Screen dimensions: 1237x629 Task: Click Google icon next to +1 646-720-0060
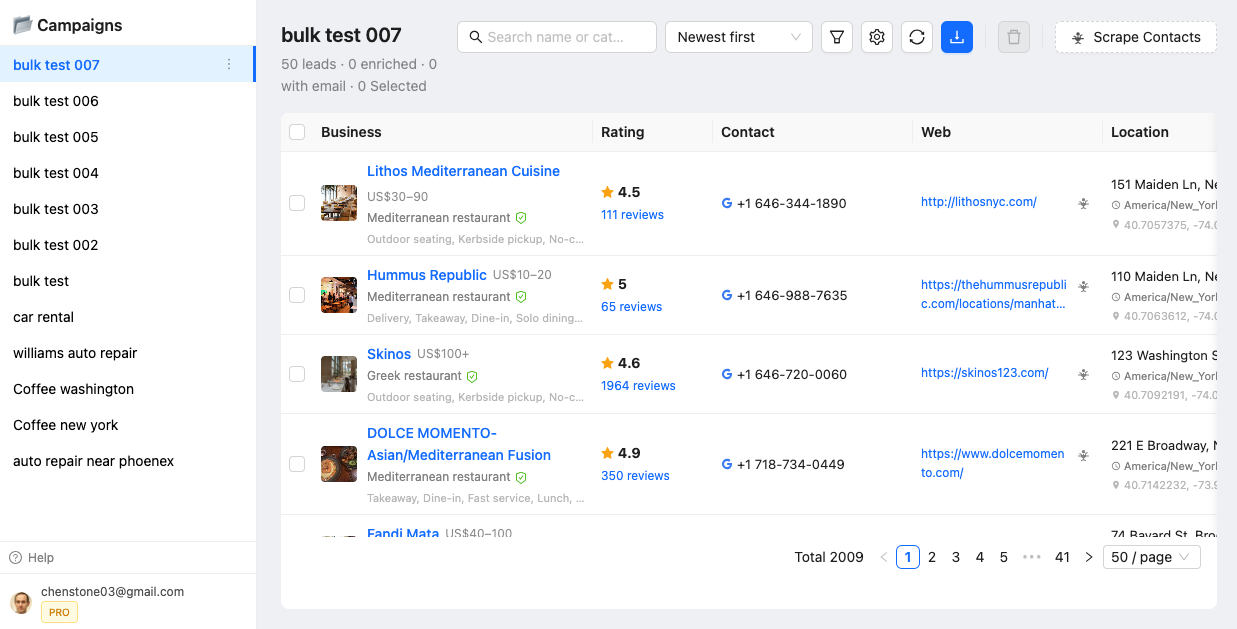[727, 374]
